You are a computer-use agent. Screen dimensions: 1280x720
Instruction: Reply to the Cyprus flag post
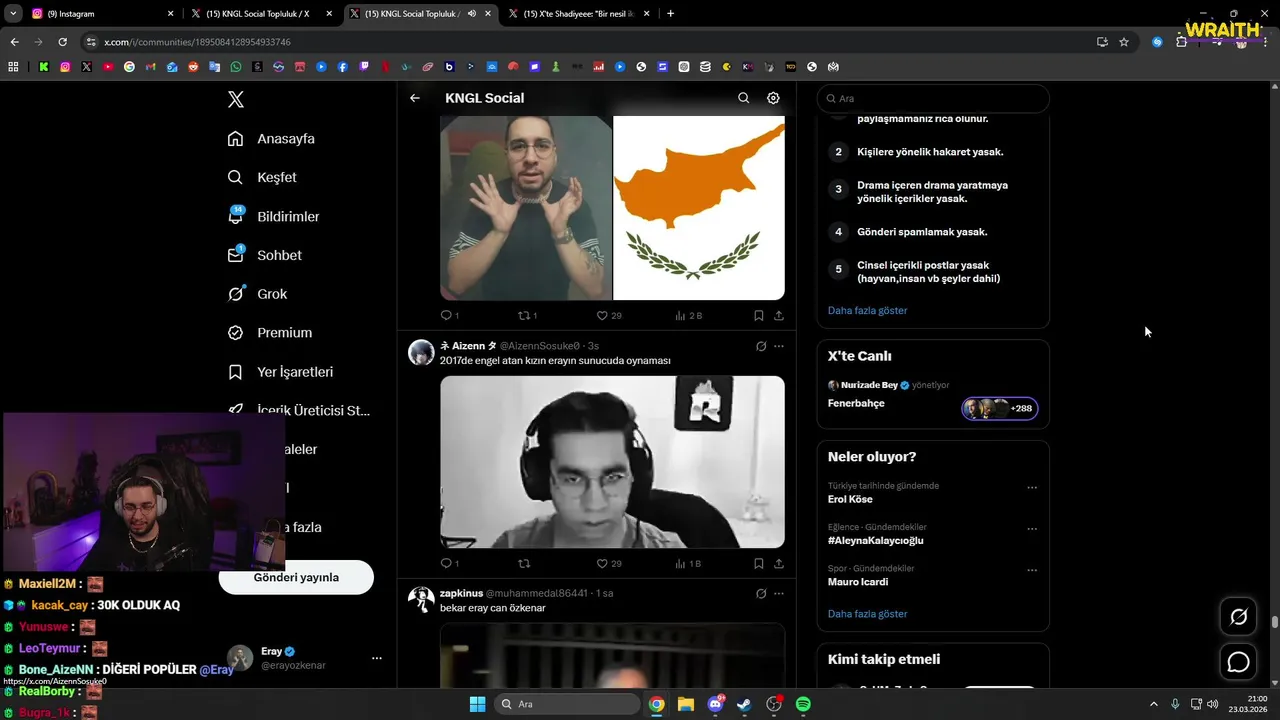coord(449,315)
